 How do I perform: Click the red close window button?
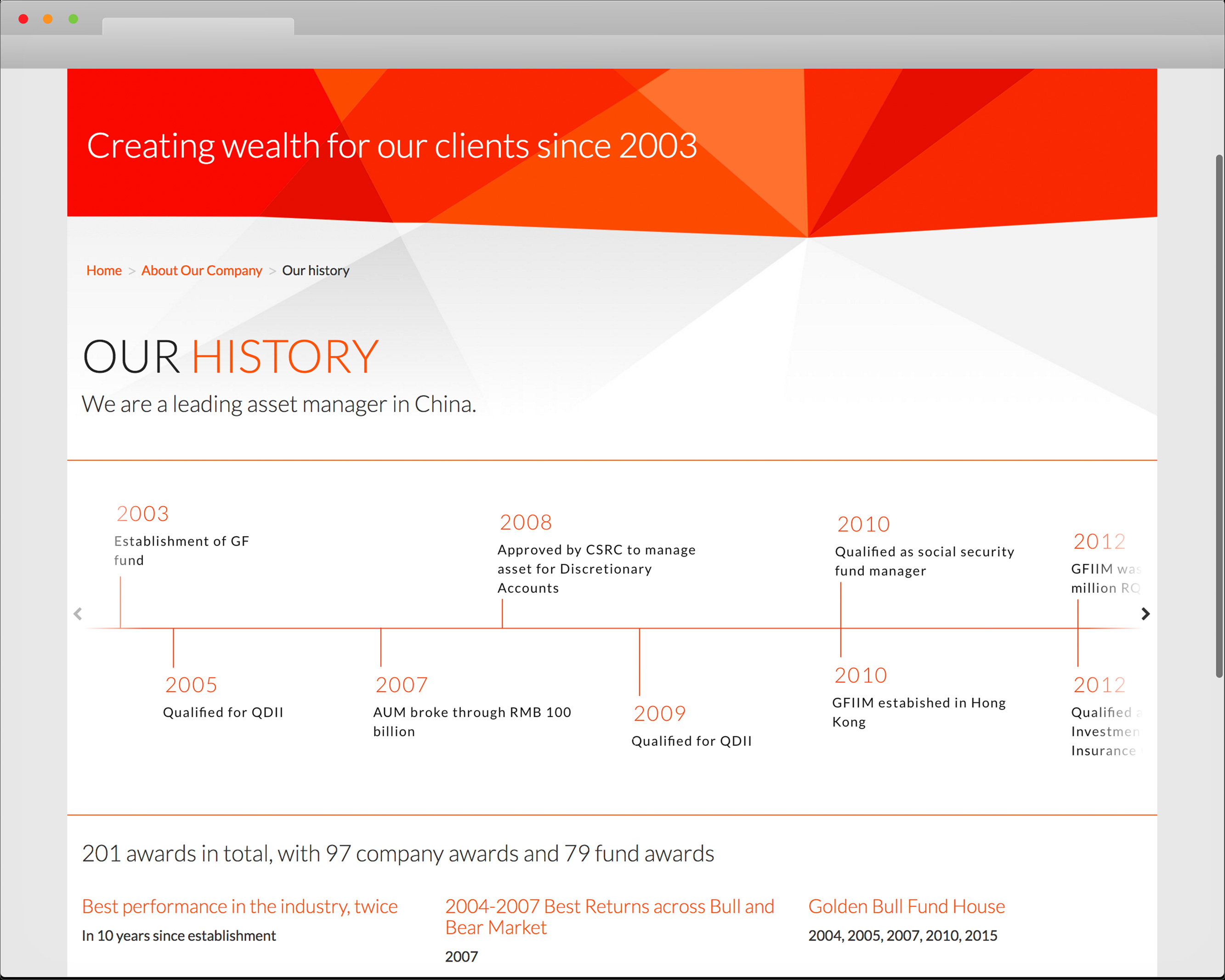[23, 19]
